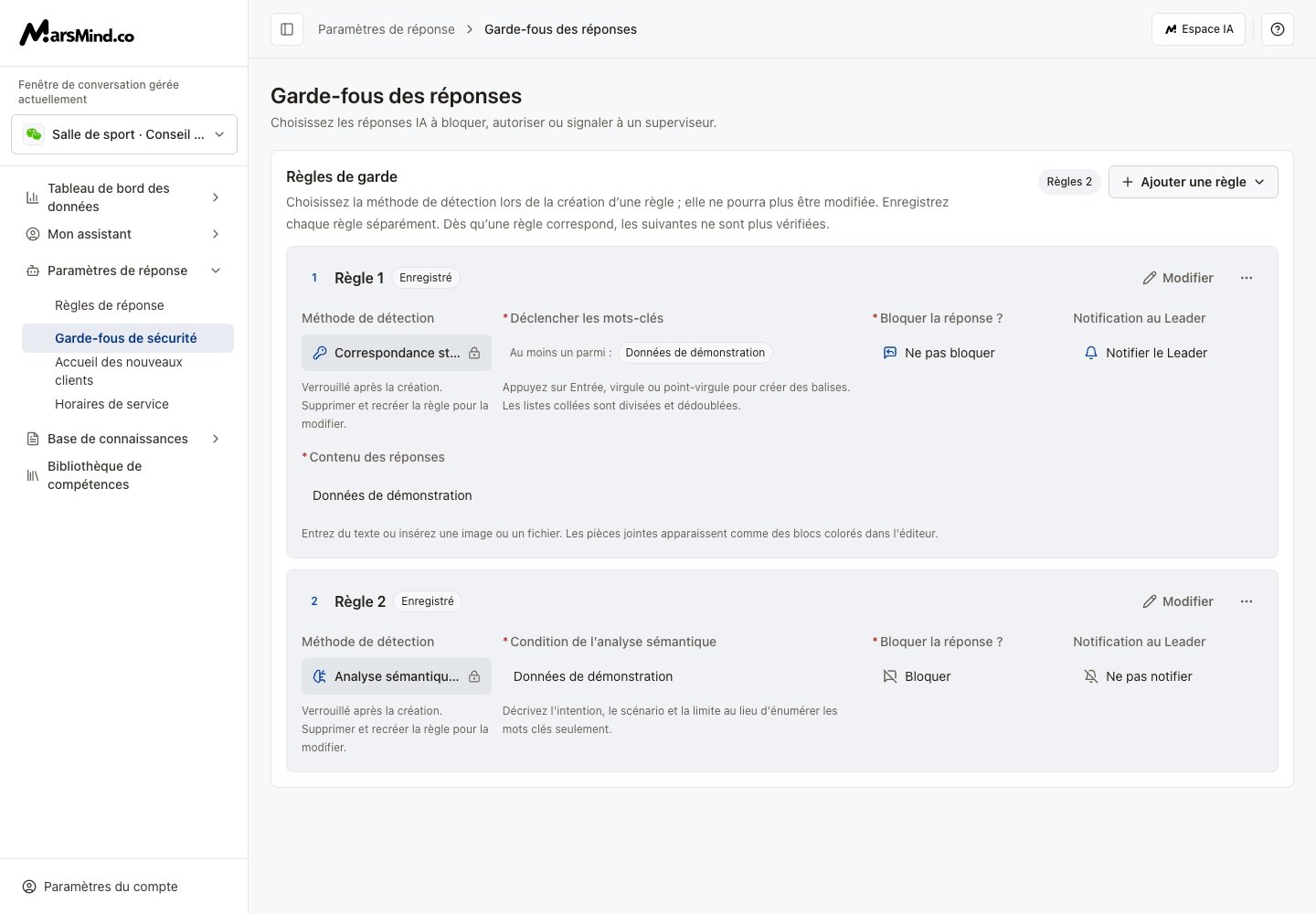Viewport: 1316px width, 914px height.
Task: Click the lock icon on Analyse sémantique method
Action: click(474, 676)
